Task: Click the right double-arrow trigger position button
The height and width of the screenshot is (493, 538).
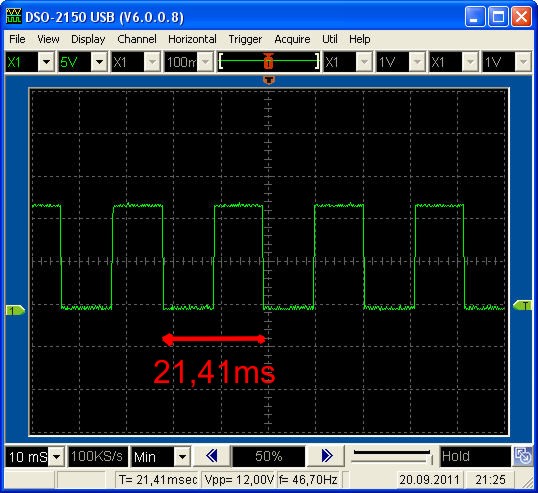Action: pyautogui.click(x=326, y=456)
